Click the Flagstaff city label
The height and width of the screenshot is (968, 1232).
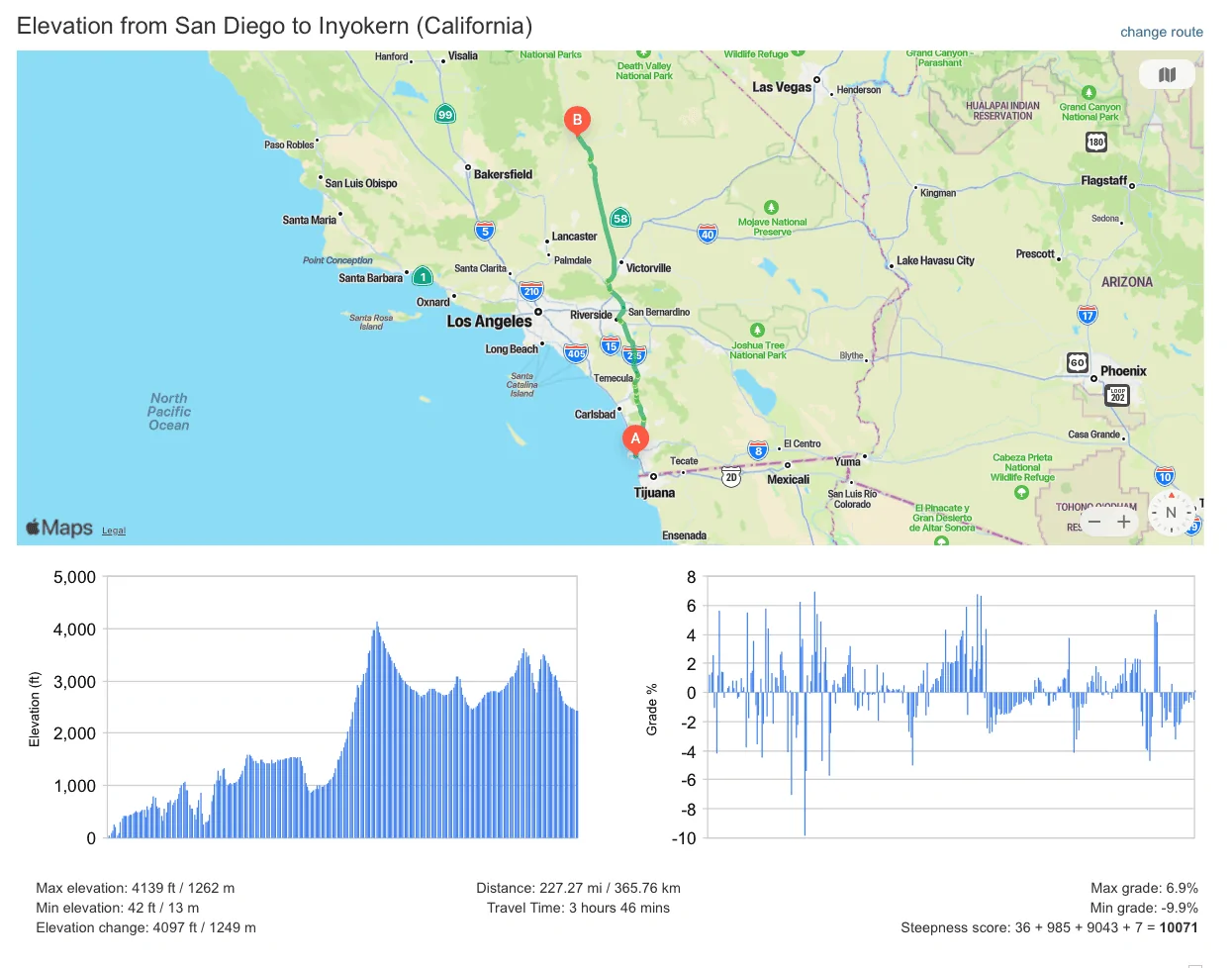(1104, 181)
